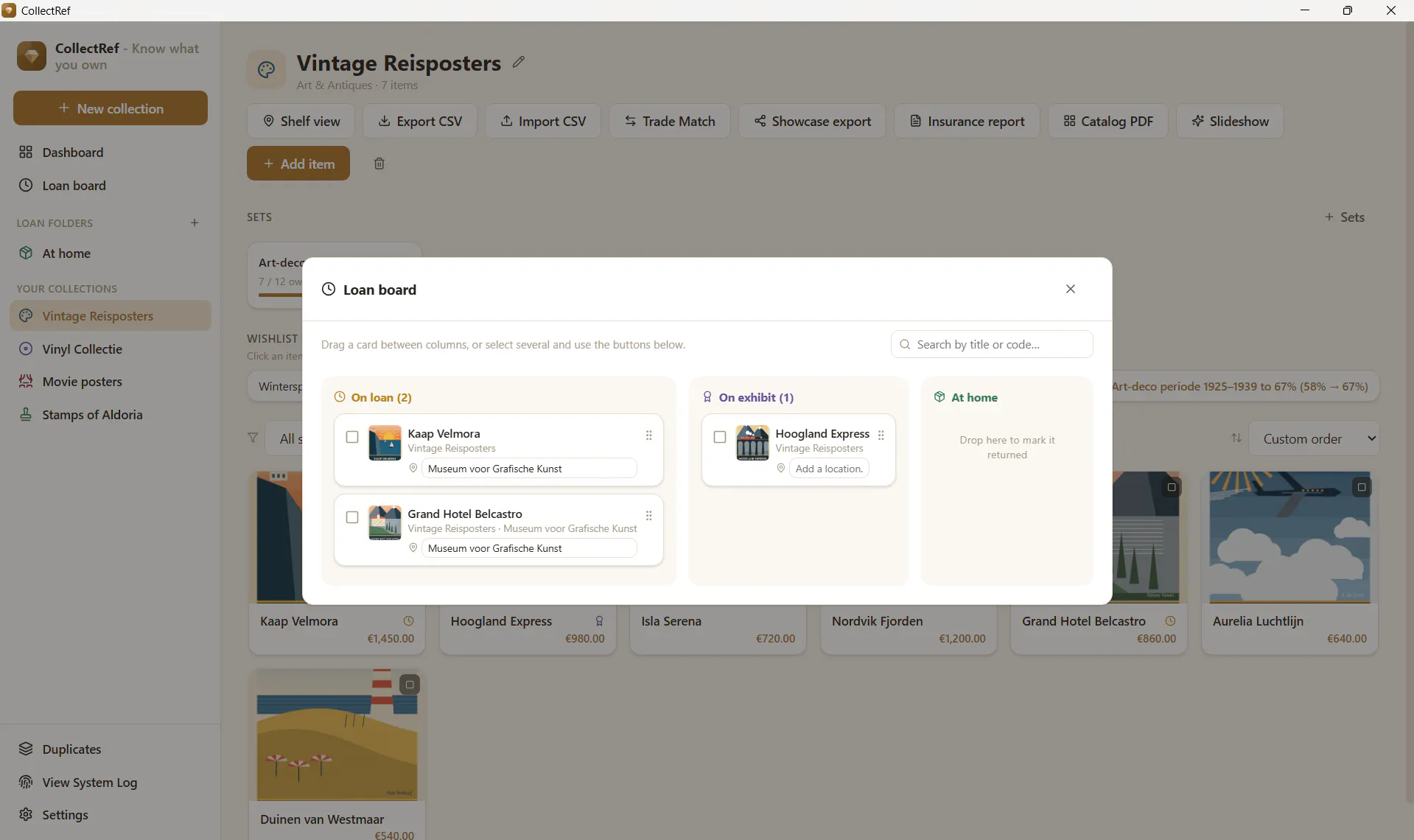Click the trash icon beside Add item

[x=379, y=164]
